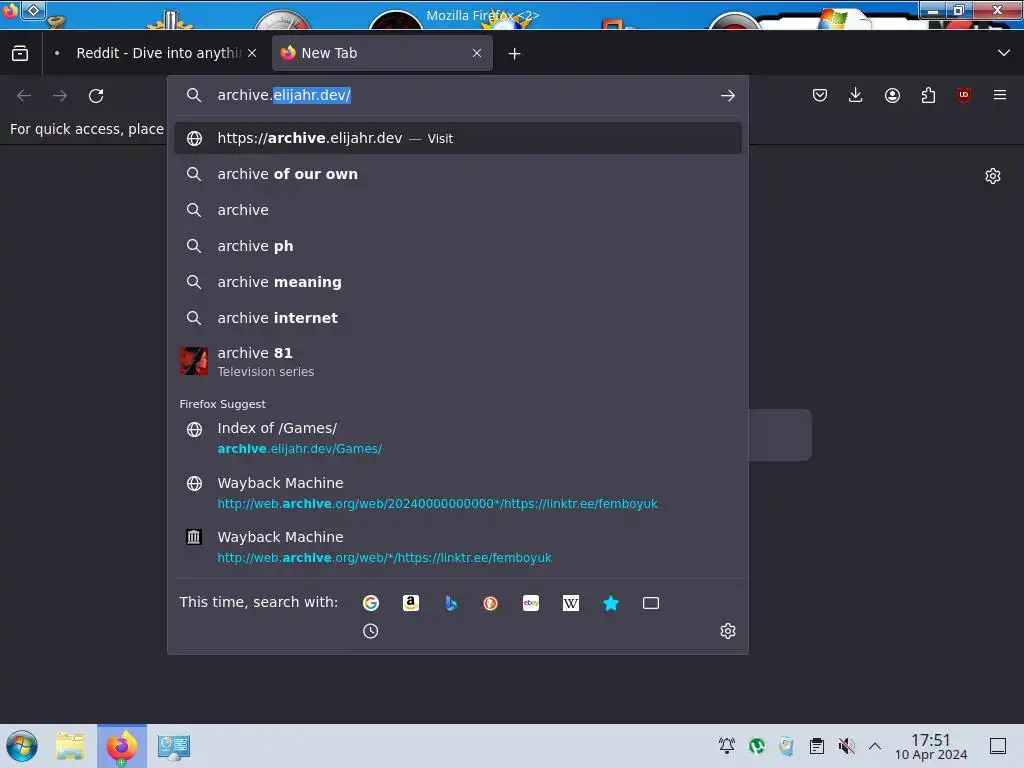Open file manager folder in taskbar
Viewport: 1024px width, 768px height.
tap(70, 746)
